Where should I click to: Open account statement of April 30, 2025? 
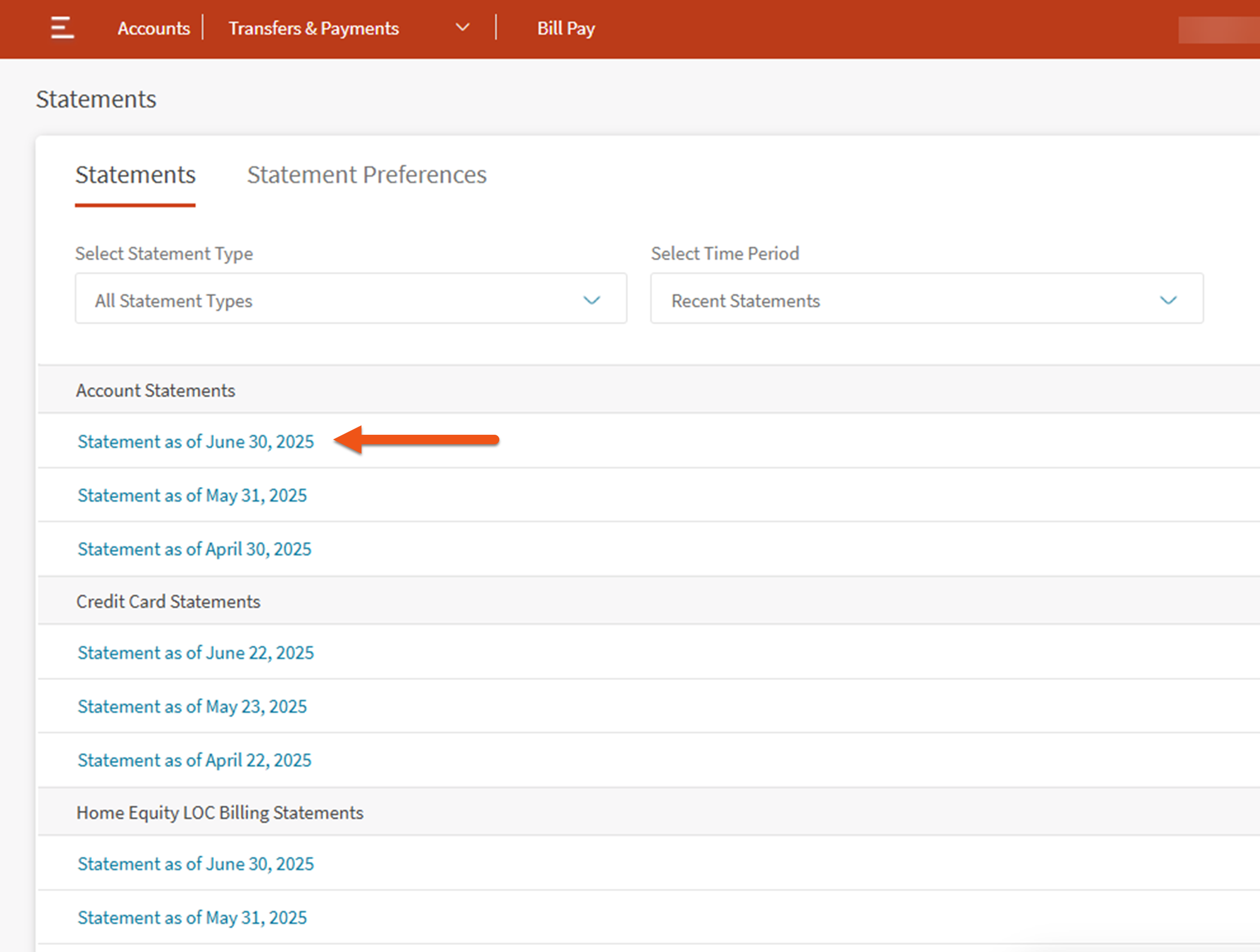pyautogui.click(x=194, y=549)
